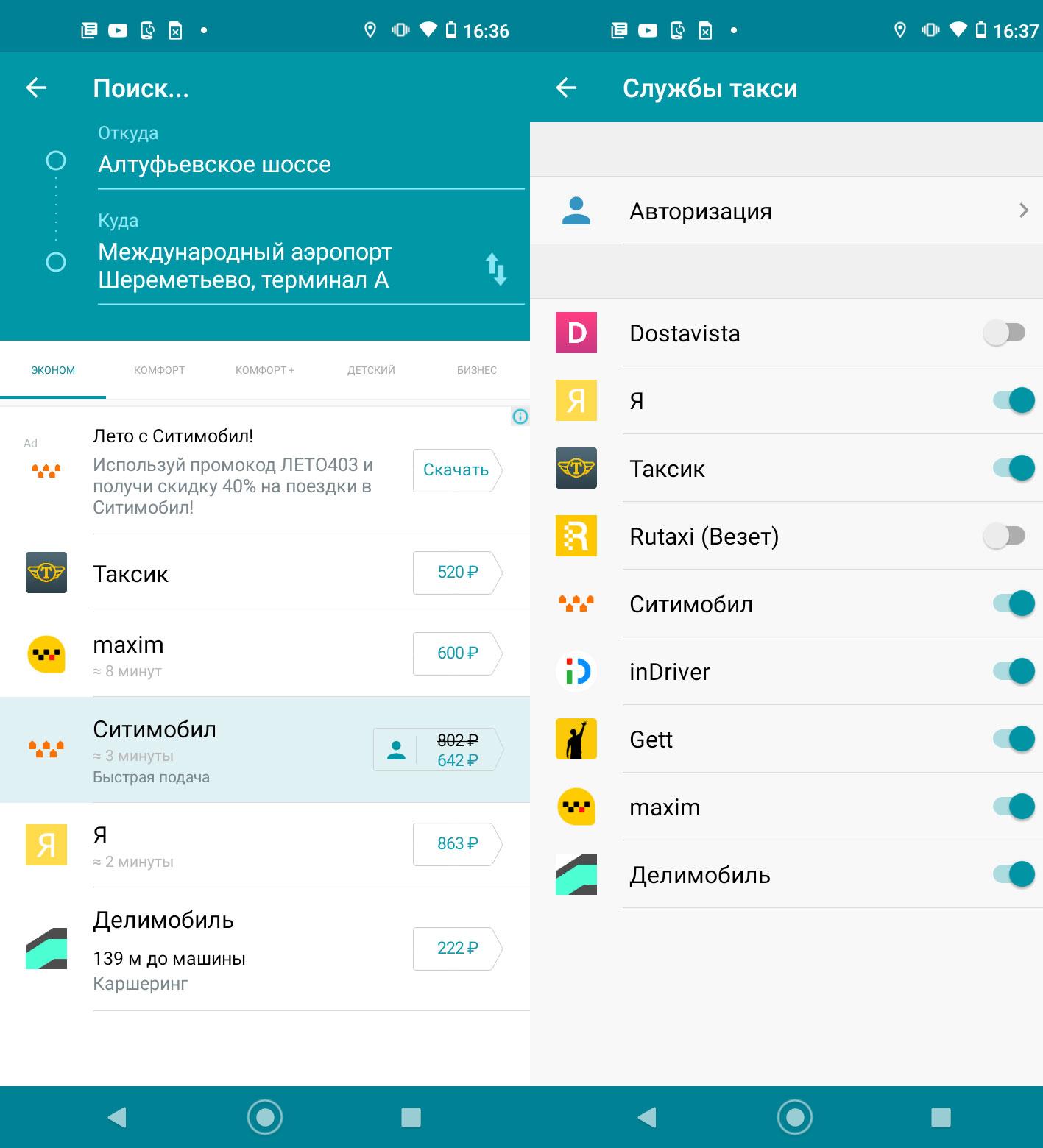Tap '139 м до машины' text
This screenshot has height=1148, width=1043.
169,959
